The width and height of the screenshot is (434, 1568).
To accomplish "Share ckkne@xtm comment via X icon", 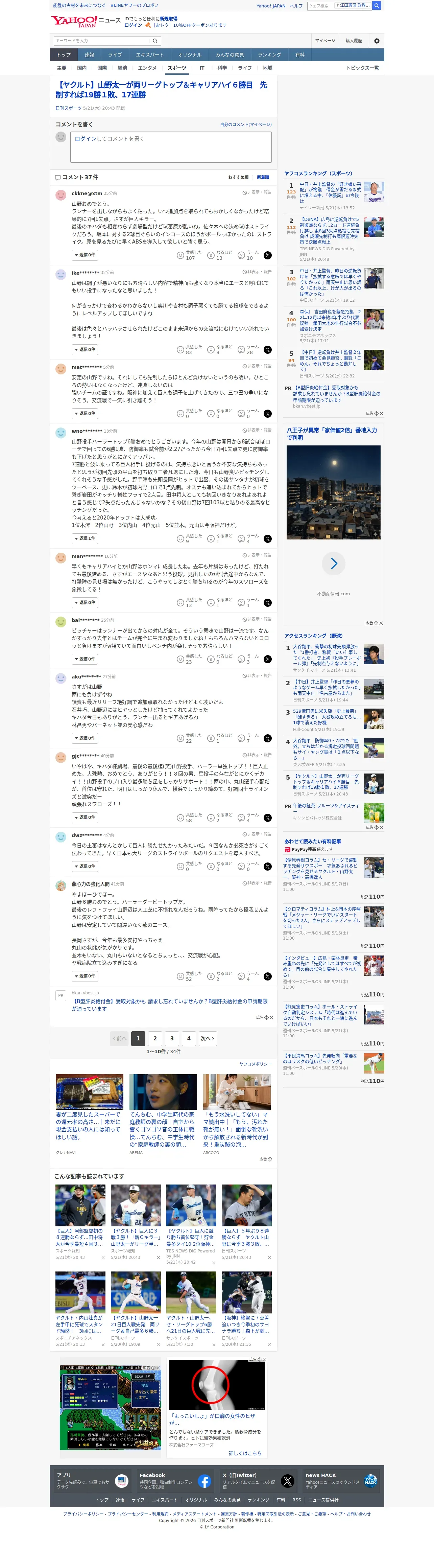I will (x=267, y=255).
